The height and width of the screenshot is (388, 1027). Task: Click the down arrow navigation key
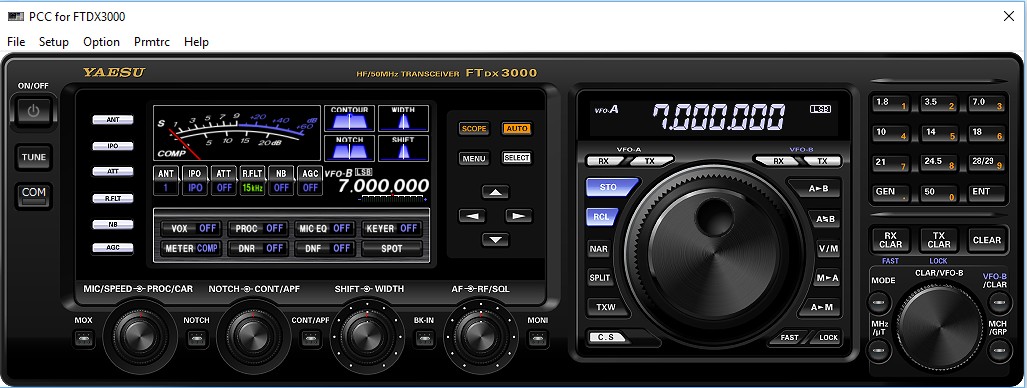(496, 240)
